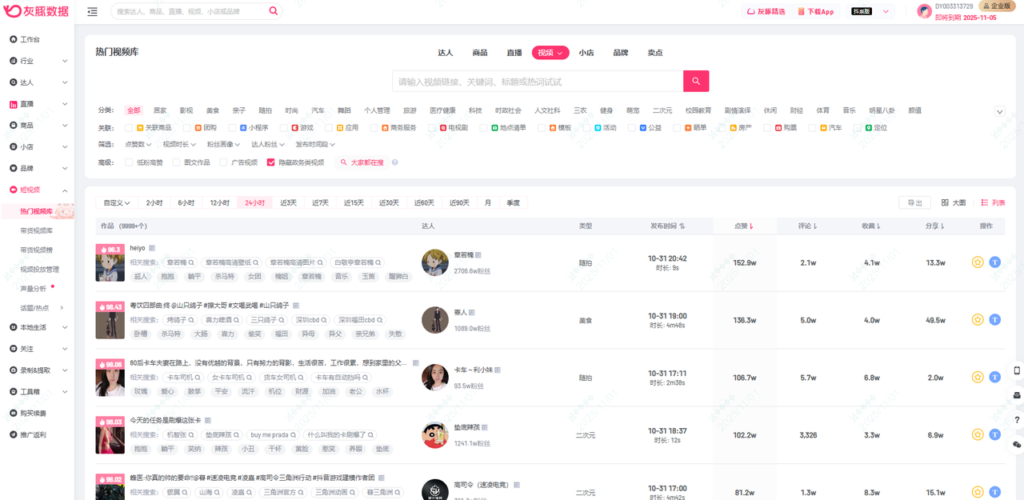Open the 下载App link
This screenshot has height=500, width=1024.
tap(815, 12)
